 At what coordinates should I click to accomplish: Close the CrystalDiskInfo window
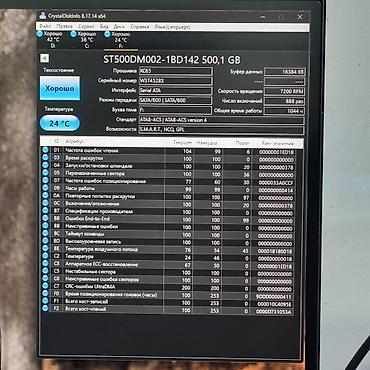point(300,17)
